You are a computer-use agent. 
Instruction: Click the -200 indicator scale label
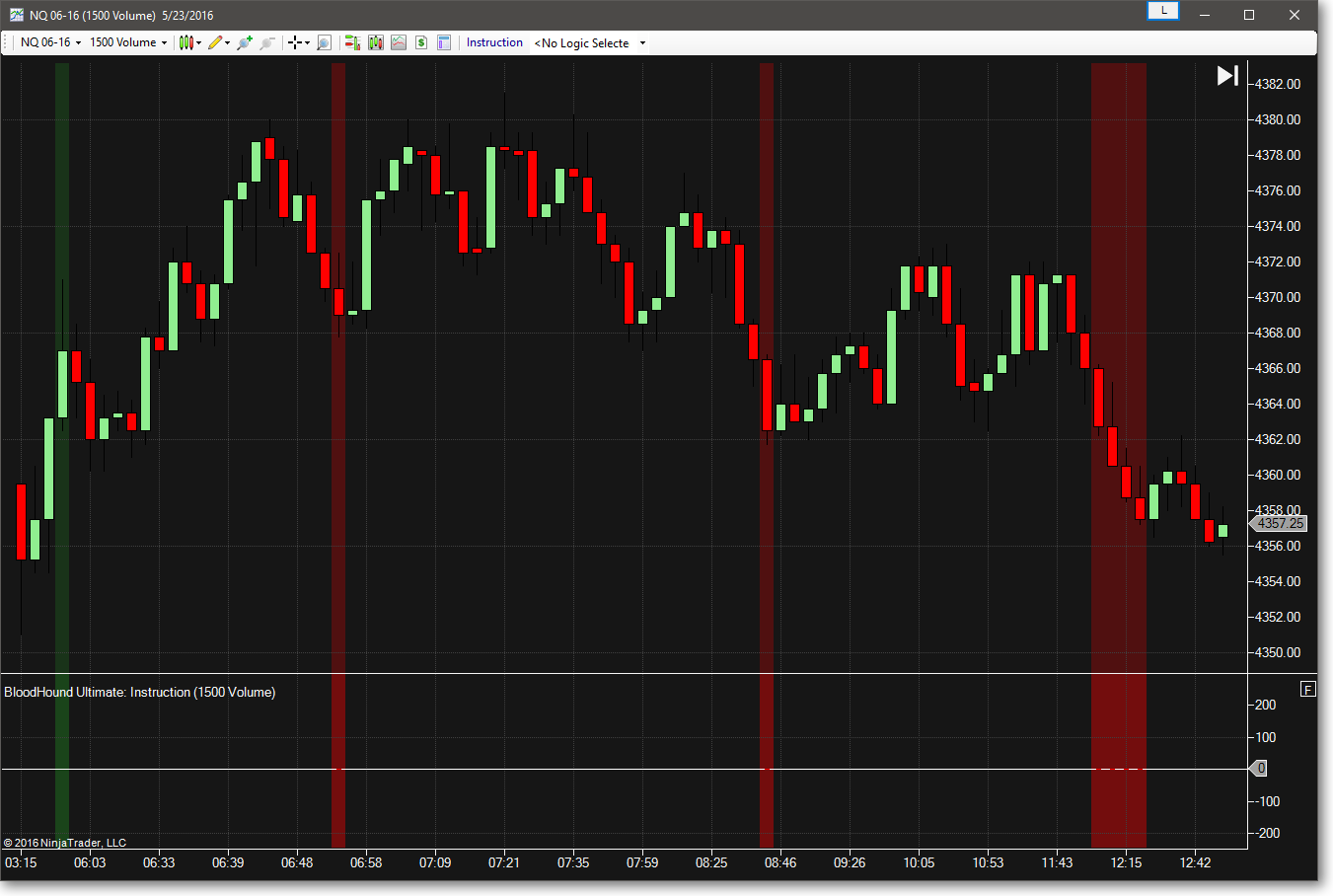coord(1265,833)
